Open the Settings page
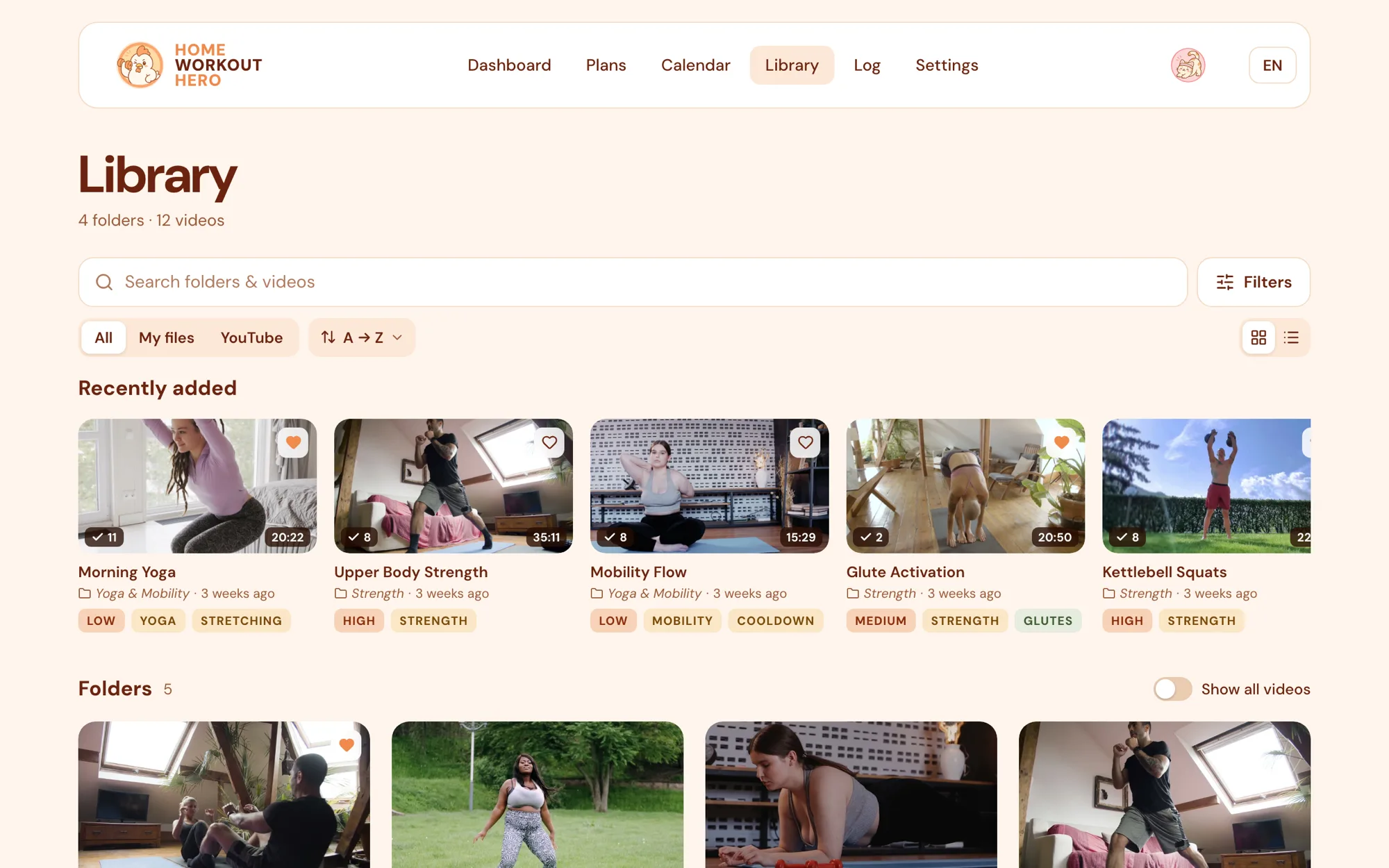The height and width of the screenshot is (868, 1389). click(947, 65)
